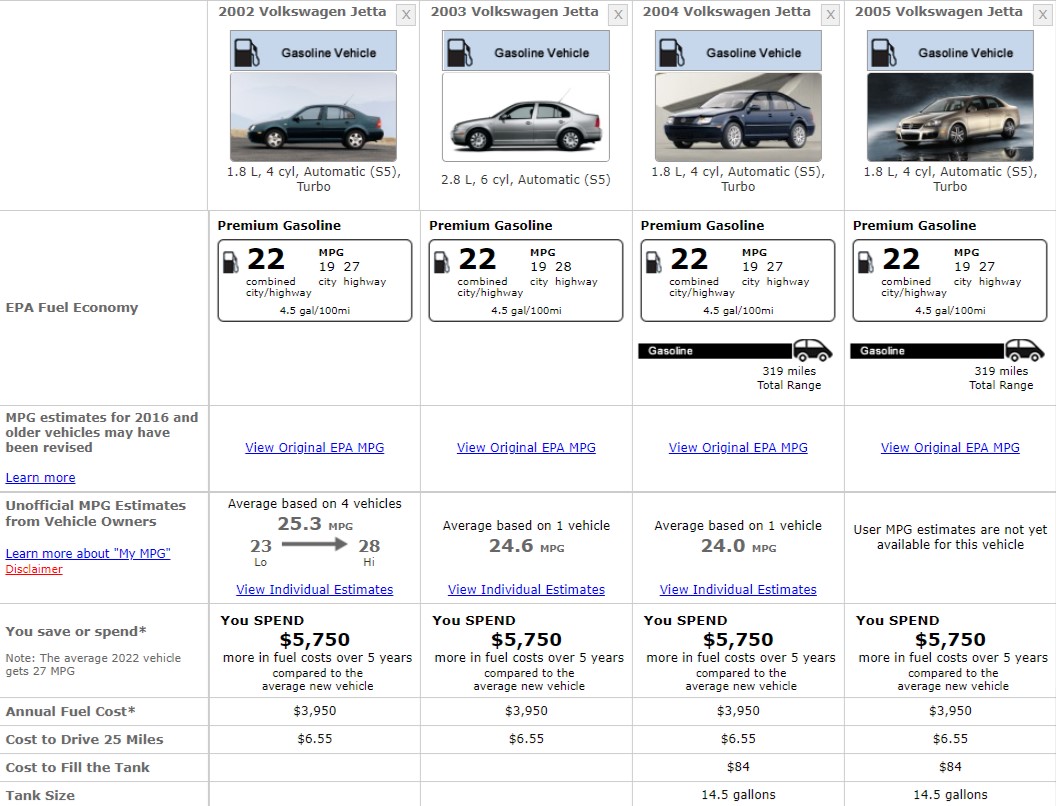This screenshot has width=1056, height=806.
Task: Click gas pump icon for 2003 Jetta Gasoline Vehicle
Action: pyautogui.click(x=459, y=53)
